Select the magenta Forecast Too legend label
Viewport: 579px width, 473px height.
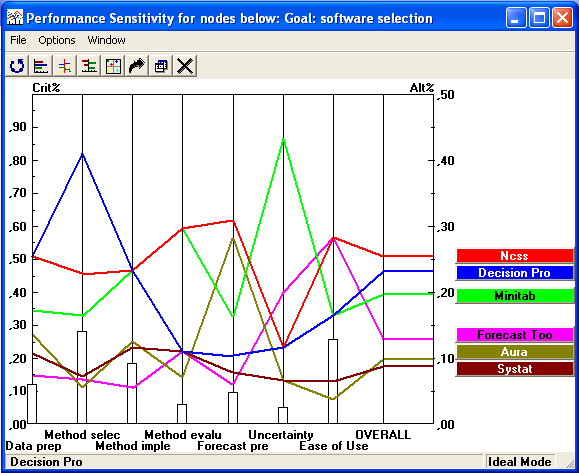coord(514,335)
